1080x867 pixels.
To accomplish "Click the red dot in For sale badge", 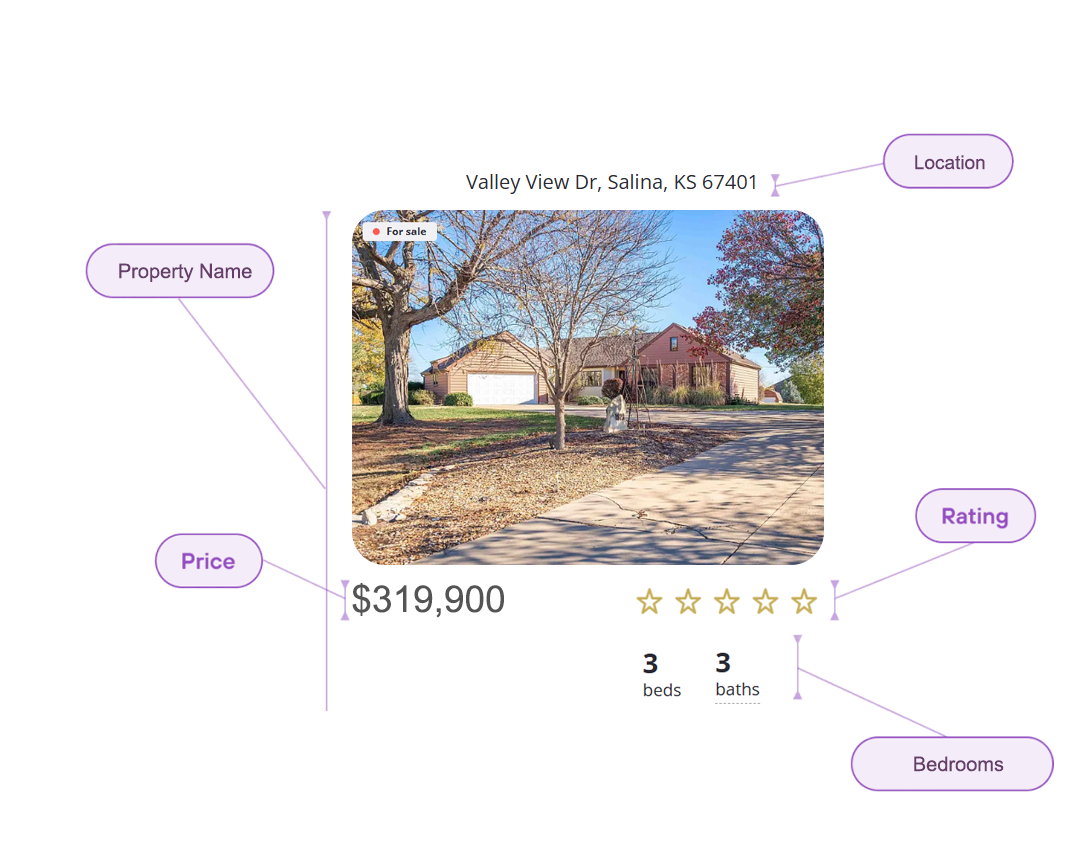I will (376, 232).
